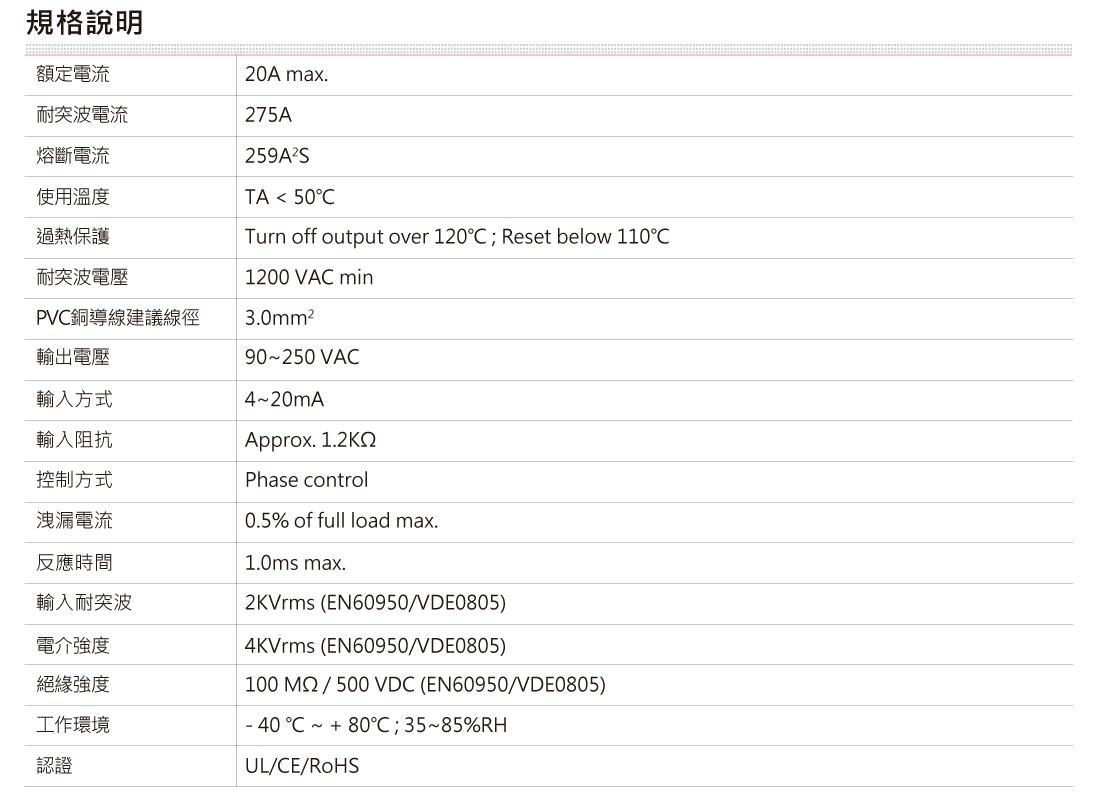Click the 1.0ms max. response time
Screen dimensions: 1098x811
[295, 563]
